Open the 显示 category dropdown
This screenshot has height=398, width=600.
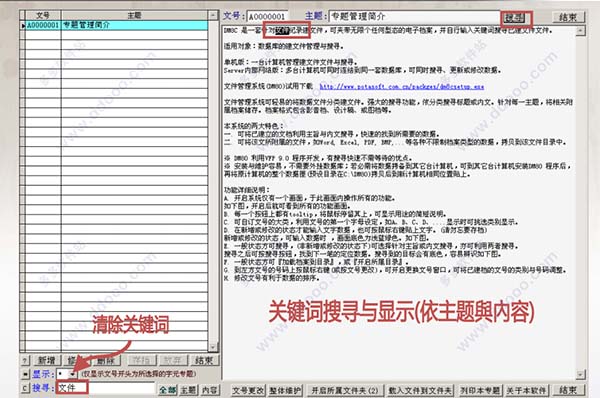coord(72,374)
